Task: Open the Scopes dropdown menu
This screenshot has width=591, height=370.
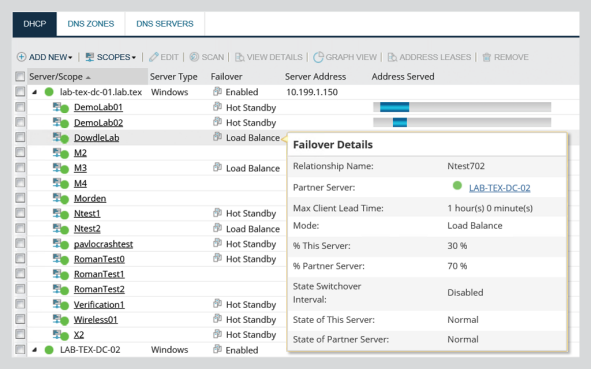Action: [110, 57]
